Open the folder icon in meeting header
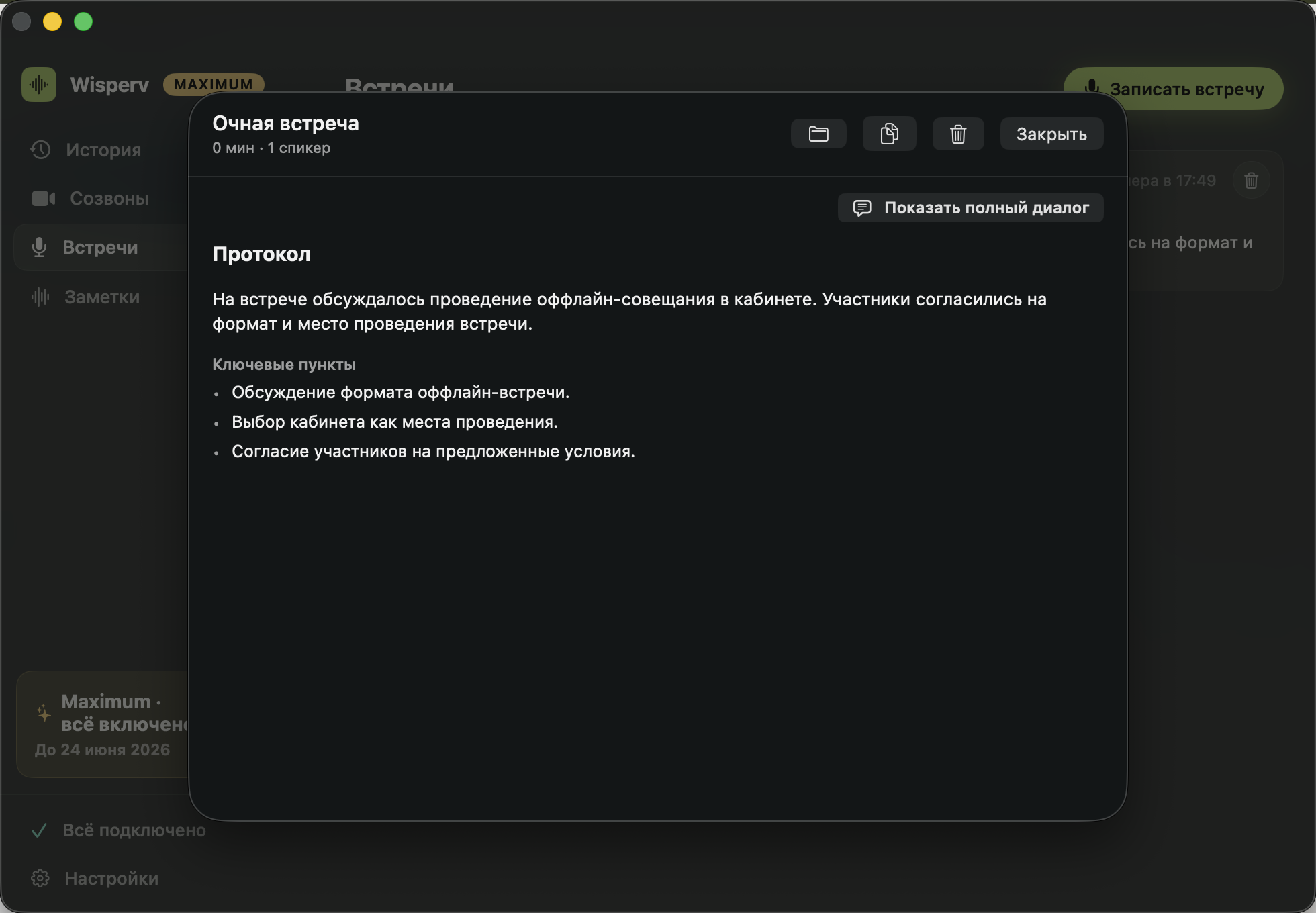The width and height of the screenshot is (1316, 913). [x=818, y=134]
